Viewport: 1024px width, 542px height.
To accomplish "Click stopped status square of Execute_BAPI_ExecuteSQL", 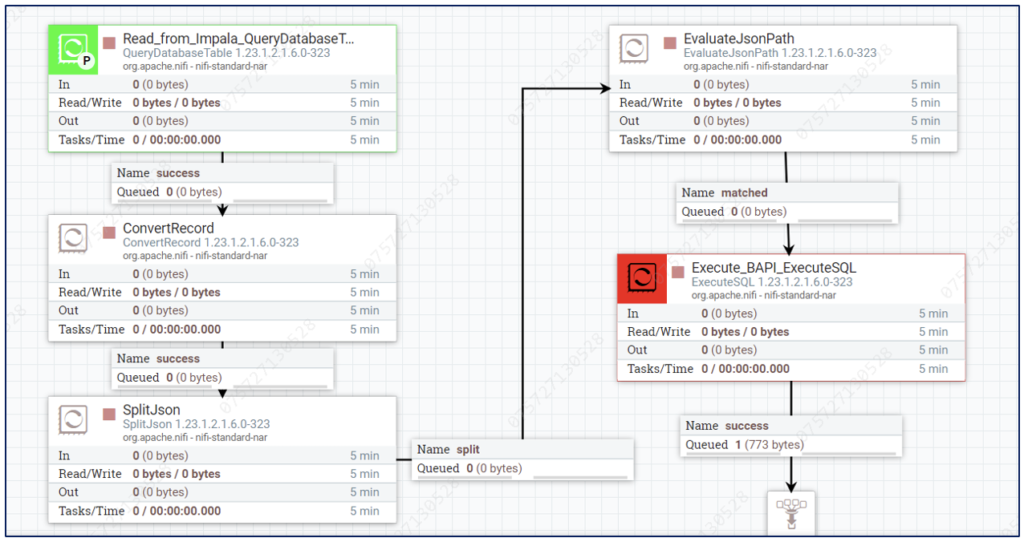I will pos(678,271).
